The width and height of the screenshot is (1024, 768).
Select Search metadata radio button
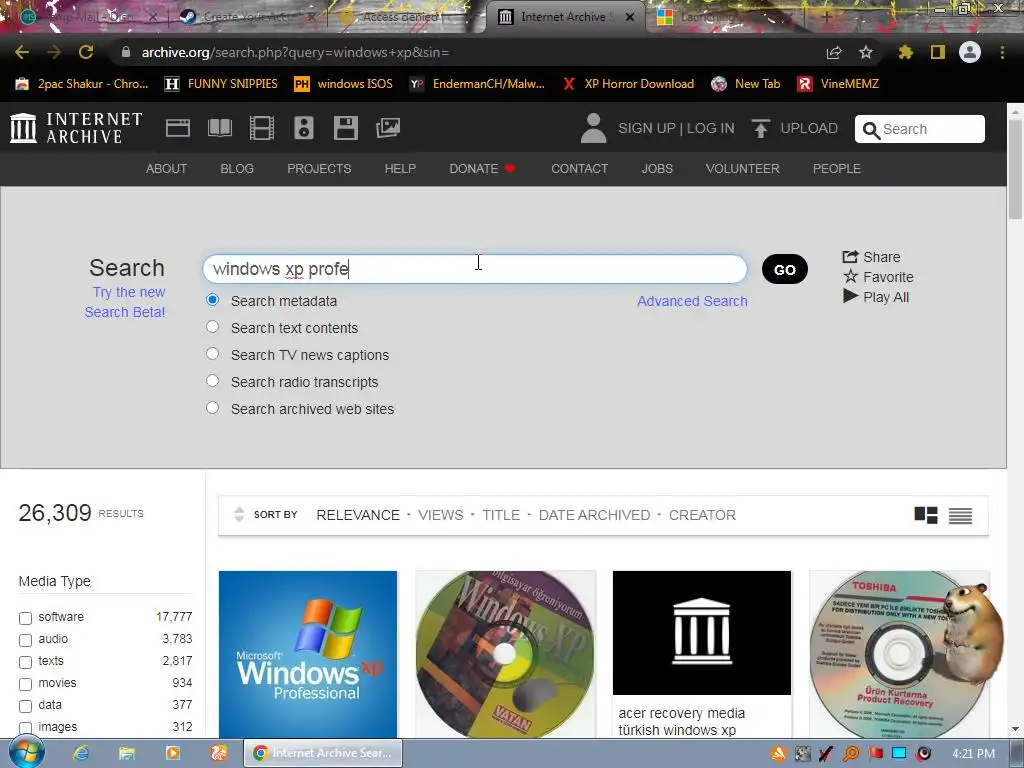point(212,300)
